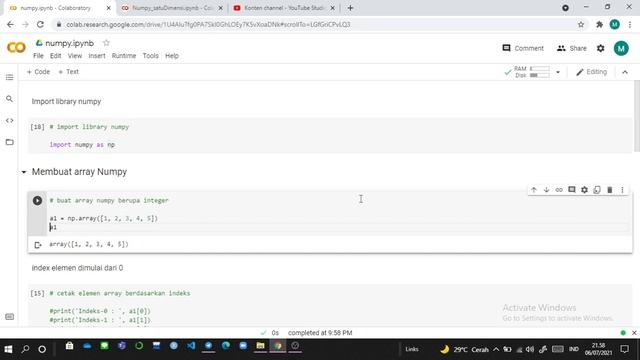Screen dimensions: 640x360
Task: Close the bottom status bar with X
Action: [634, 333]
